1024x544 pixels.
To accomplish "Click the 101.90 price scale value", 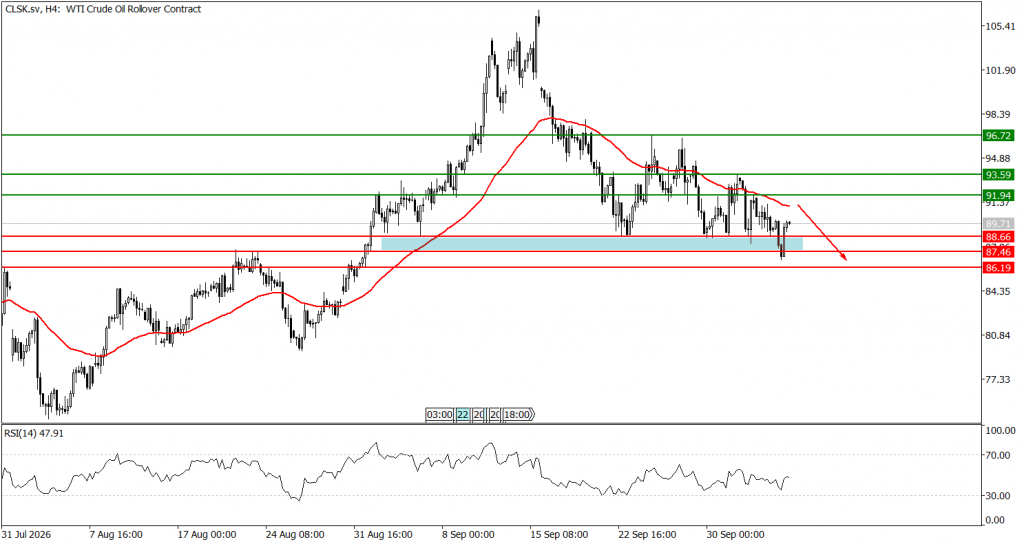I will pyautogui.click(x=1000, y=71).
